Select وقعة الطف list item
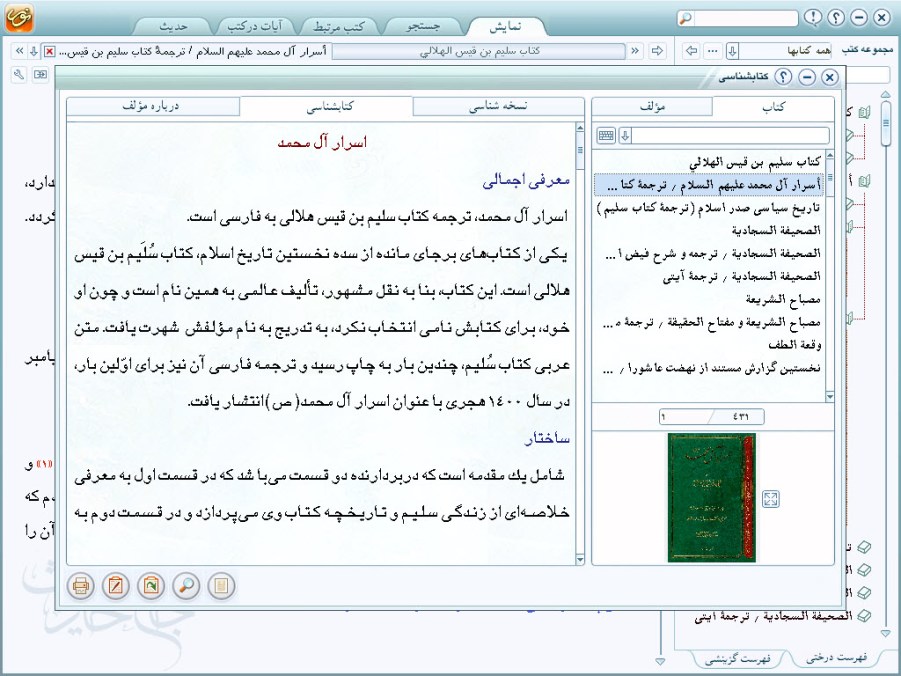901x676 pixels. 709,345
